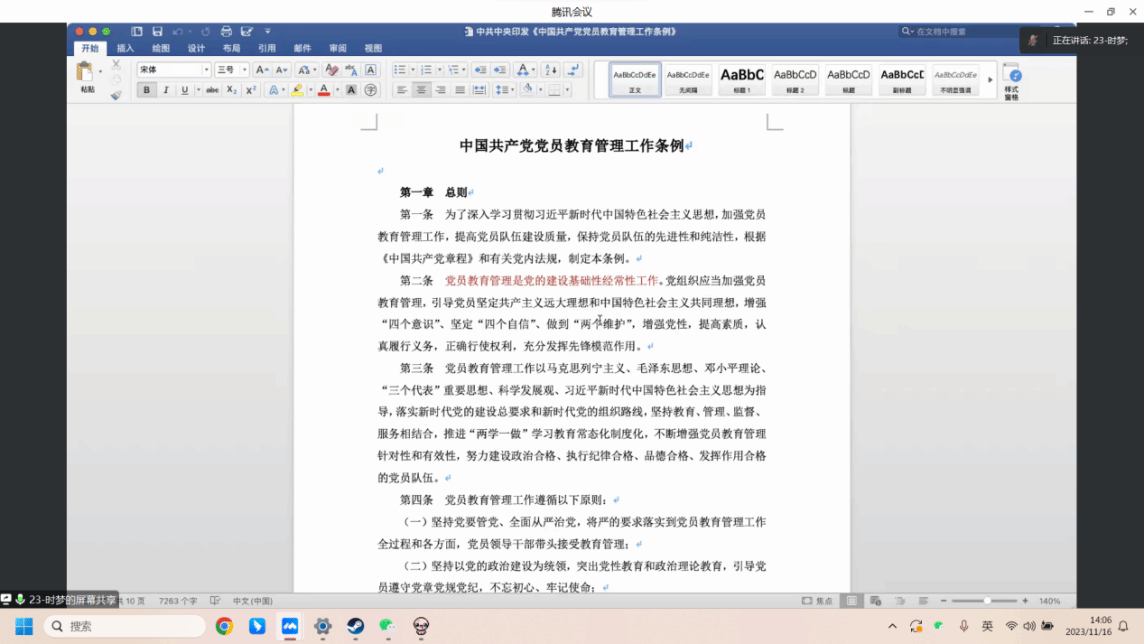Toggle Bold formatting button
Image resolution: width=1144 pixels, height=644 pixels.
[147, 90]
